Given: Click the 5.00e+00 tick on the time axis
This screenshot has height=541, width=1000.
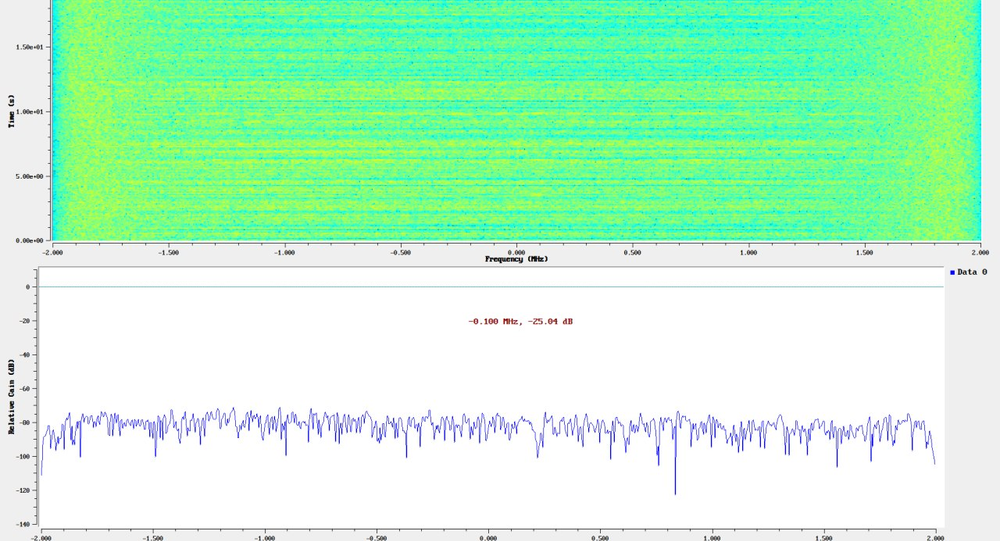Looking at the screenshot, I should (x=28, y=176).
